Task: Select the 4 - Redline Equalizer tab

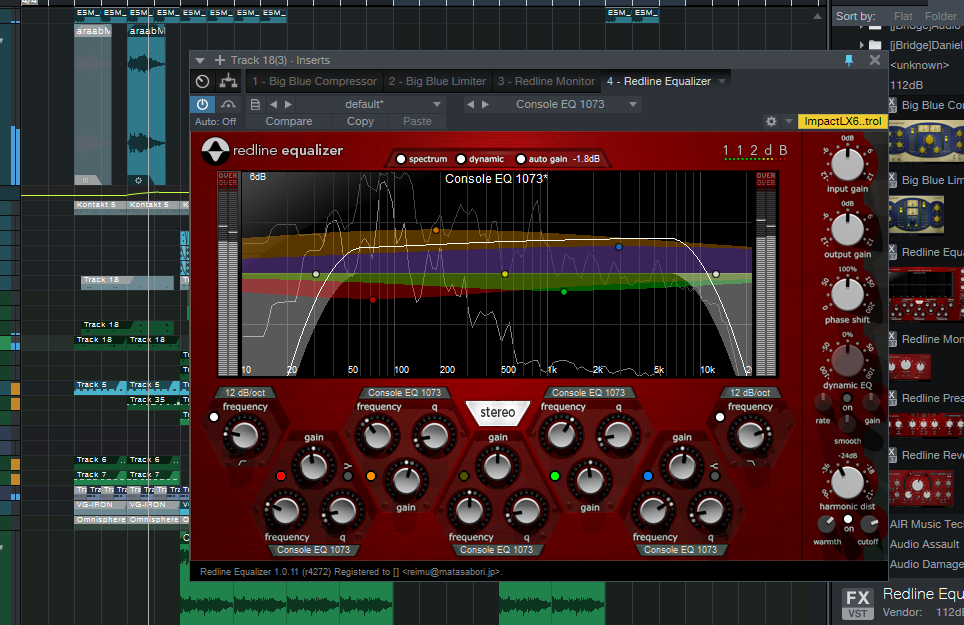Action: coord(658,81)
